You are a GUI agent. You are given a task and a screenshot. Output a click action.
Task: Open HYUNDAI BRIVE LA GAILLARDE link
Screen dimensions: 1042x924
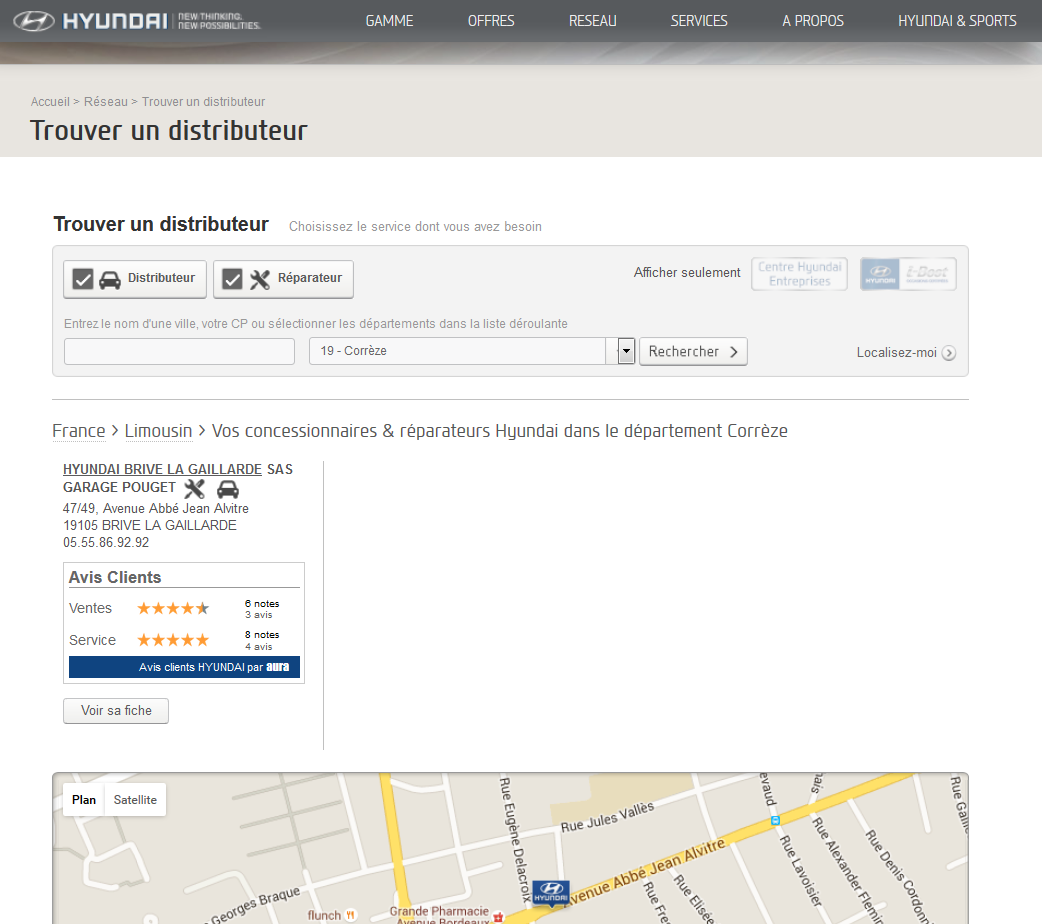coord(162,469)
